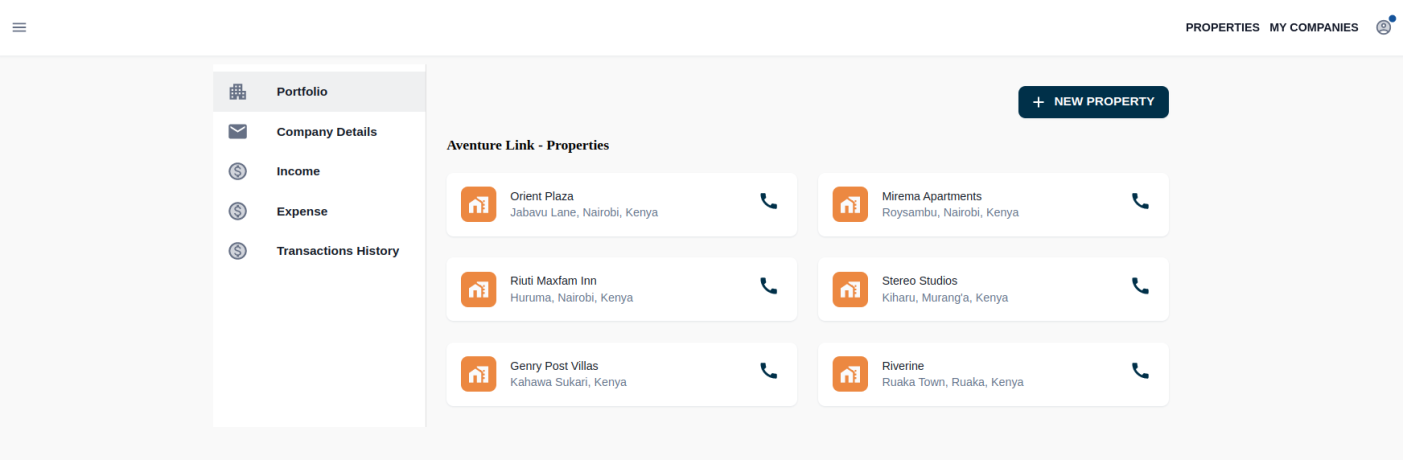Select the Mirema Apartments property name

click(932, 196)
